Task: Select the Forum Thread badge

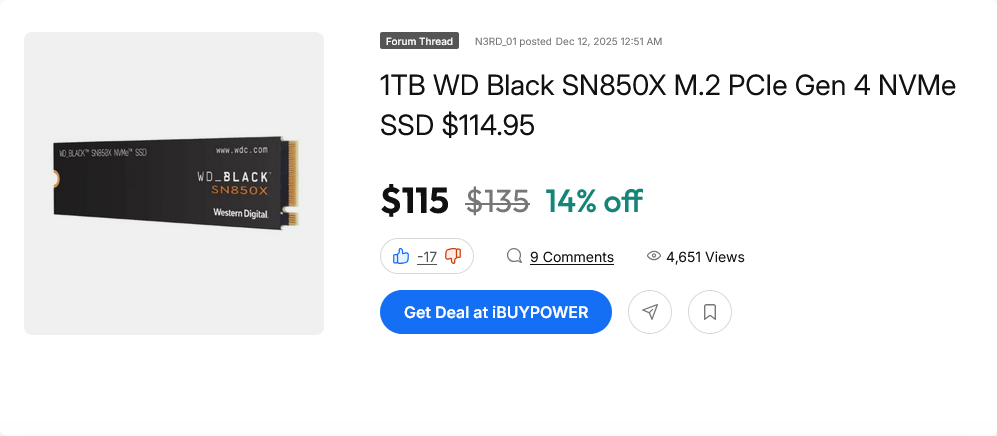Action: pyautogui.click(x=419, y=41)
